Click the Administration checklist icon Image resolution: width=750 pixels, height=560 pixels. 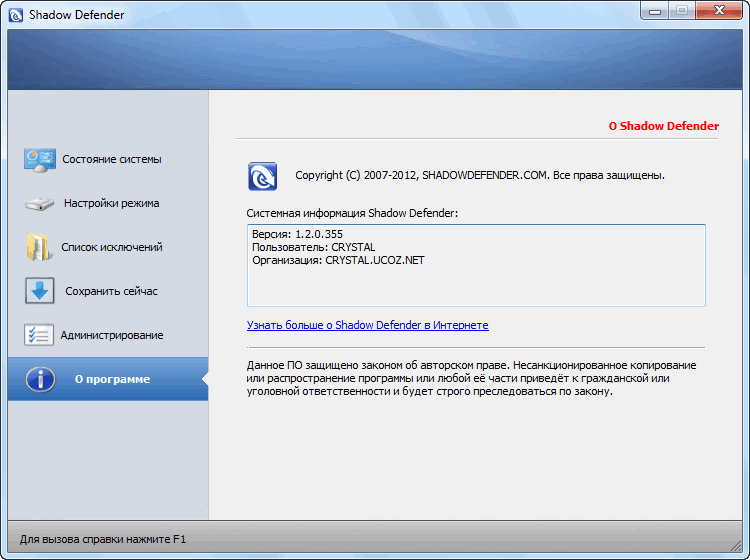[x=39, y=335]
